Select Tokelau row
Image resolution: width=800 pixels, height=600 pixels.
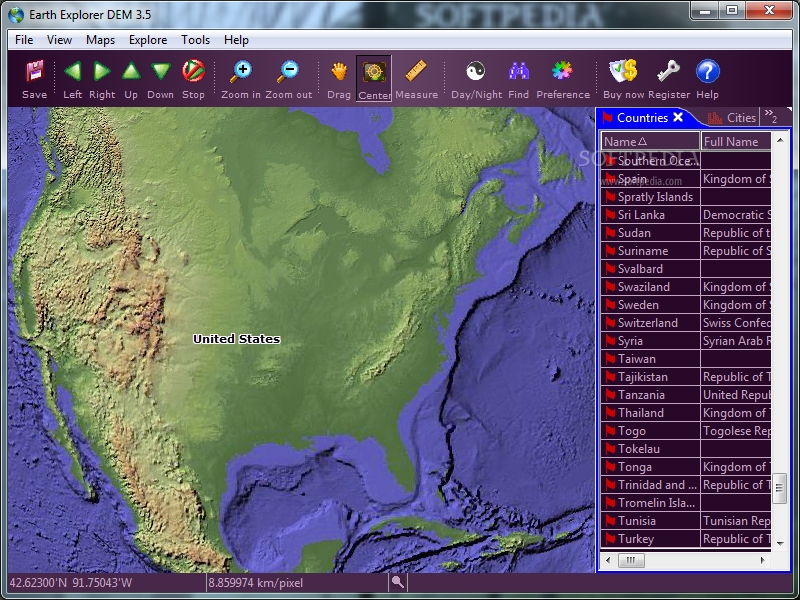686,448
